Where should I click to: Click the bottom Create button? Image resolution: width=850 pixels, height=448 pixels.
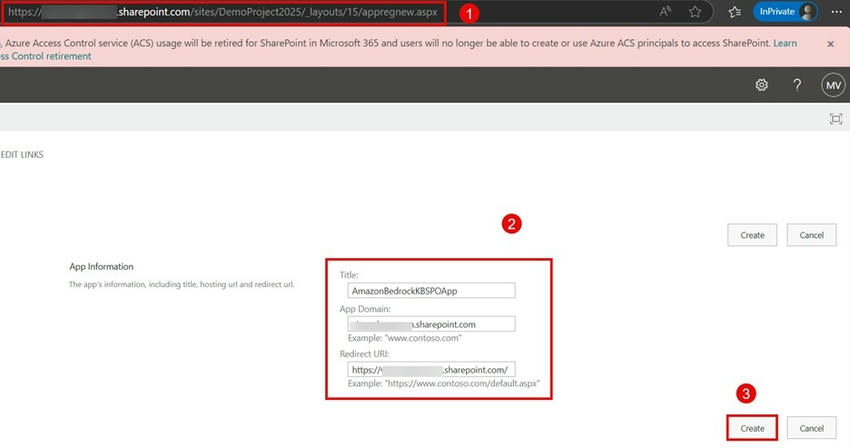click(x=752, y=428)
